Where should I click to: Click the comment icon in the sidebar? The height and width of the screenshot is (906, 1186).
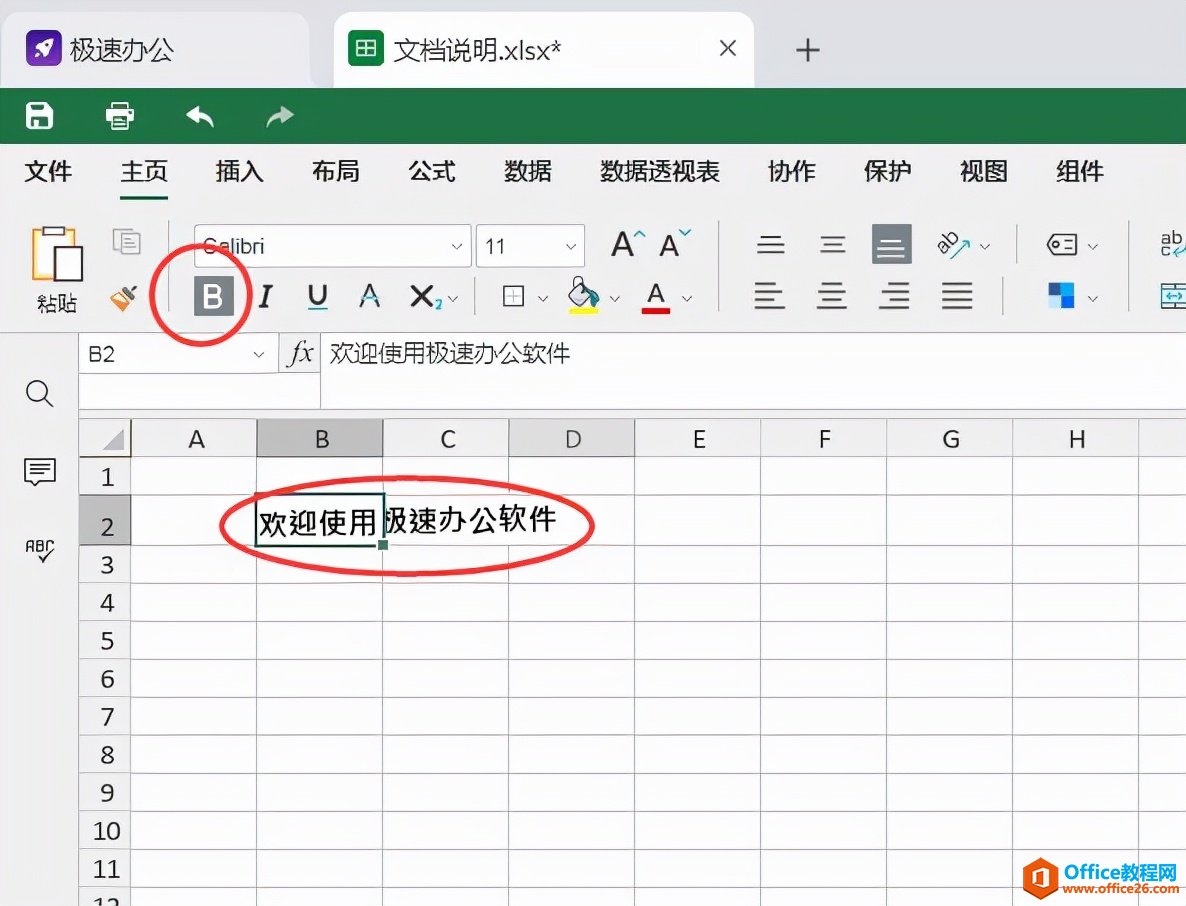[x=39, y=472]
